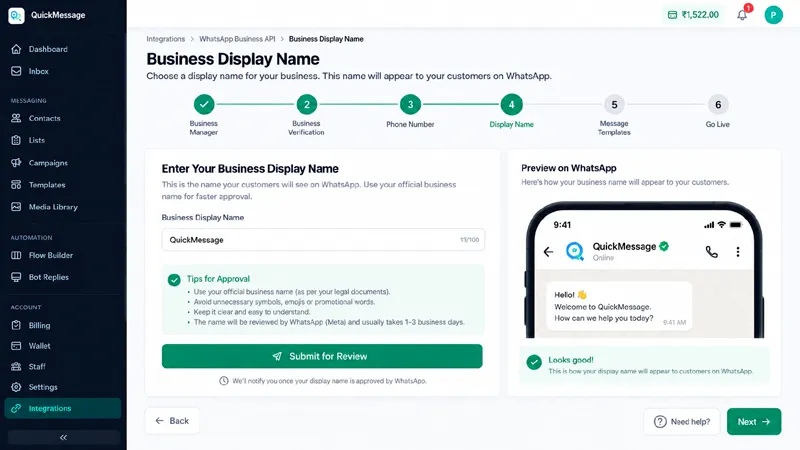This screenshot has width=800, height=450.
Task: Click the 'Looks good!' text
Action: (571, 360)
